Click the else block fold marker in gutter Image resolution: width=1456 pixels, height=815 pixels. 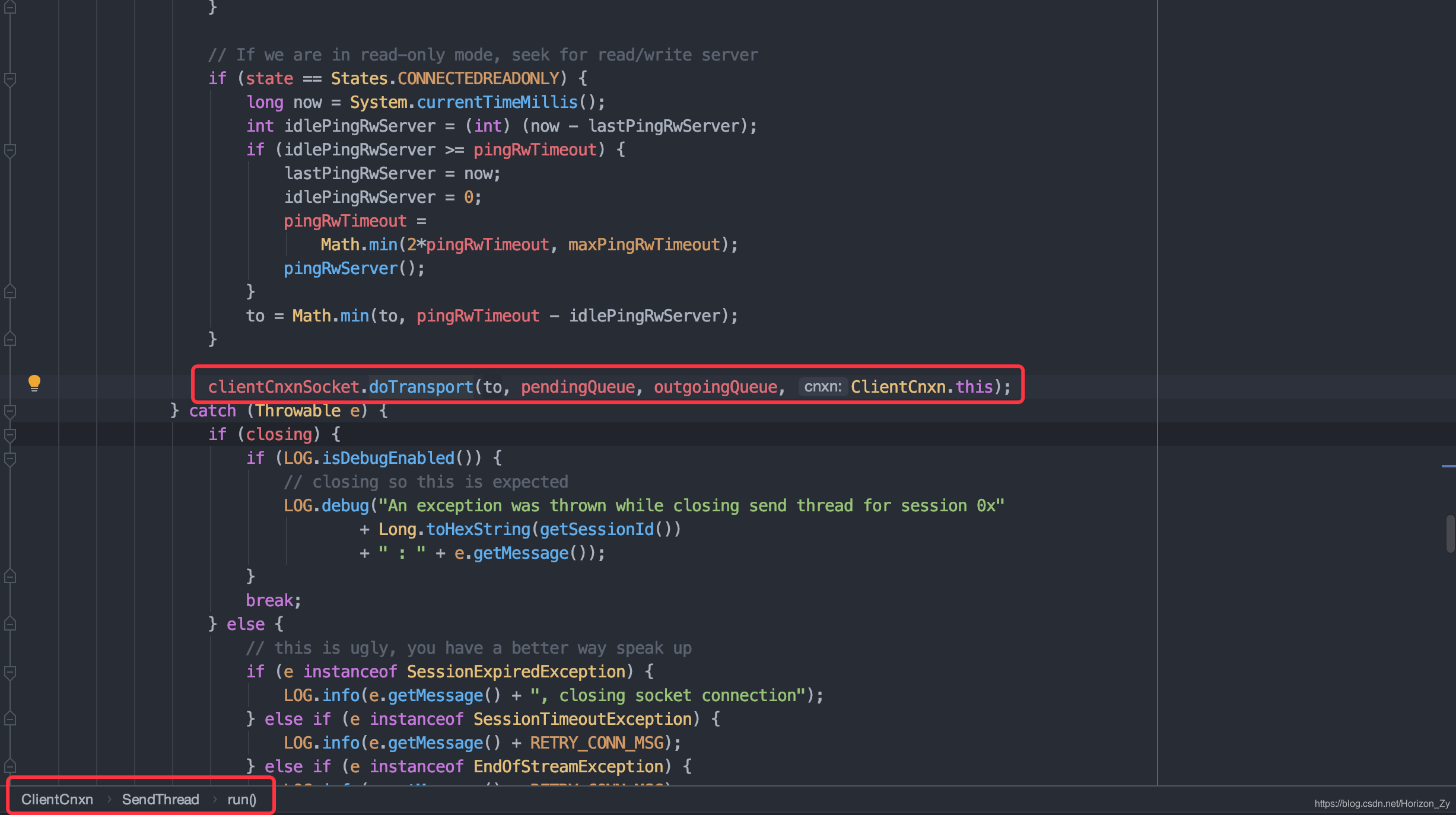pyautogui.click(x=10, y=624)
